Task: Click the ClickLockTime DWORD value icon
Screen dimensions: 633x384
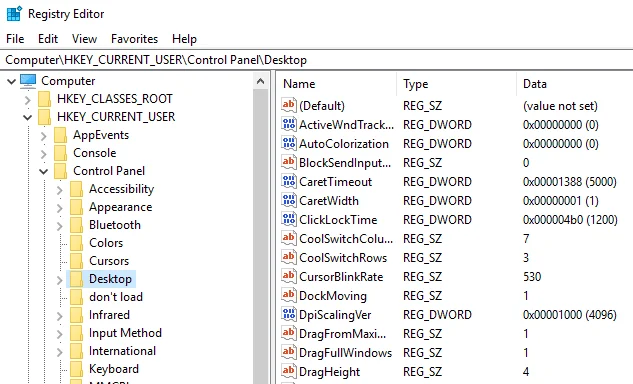Action: (289, 219)
